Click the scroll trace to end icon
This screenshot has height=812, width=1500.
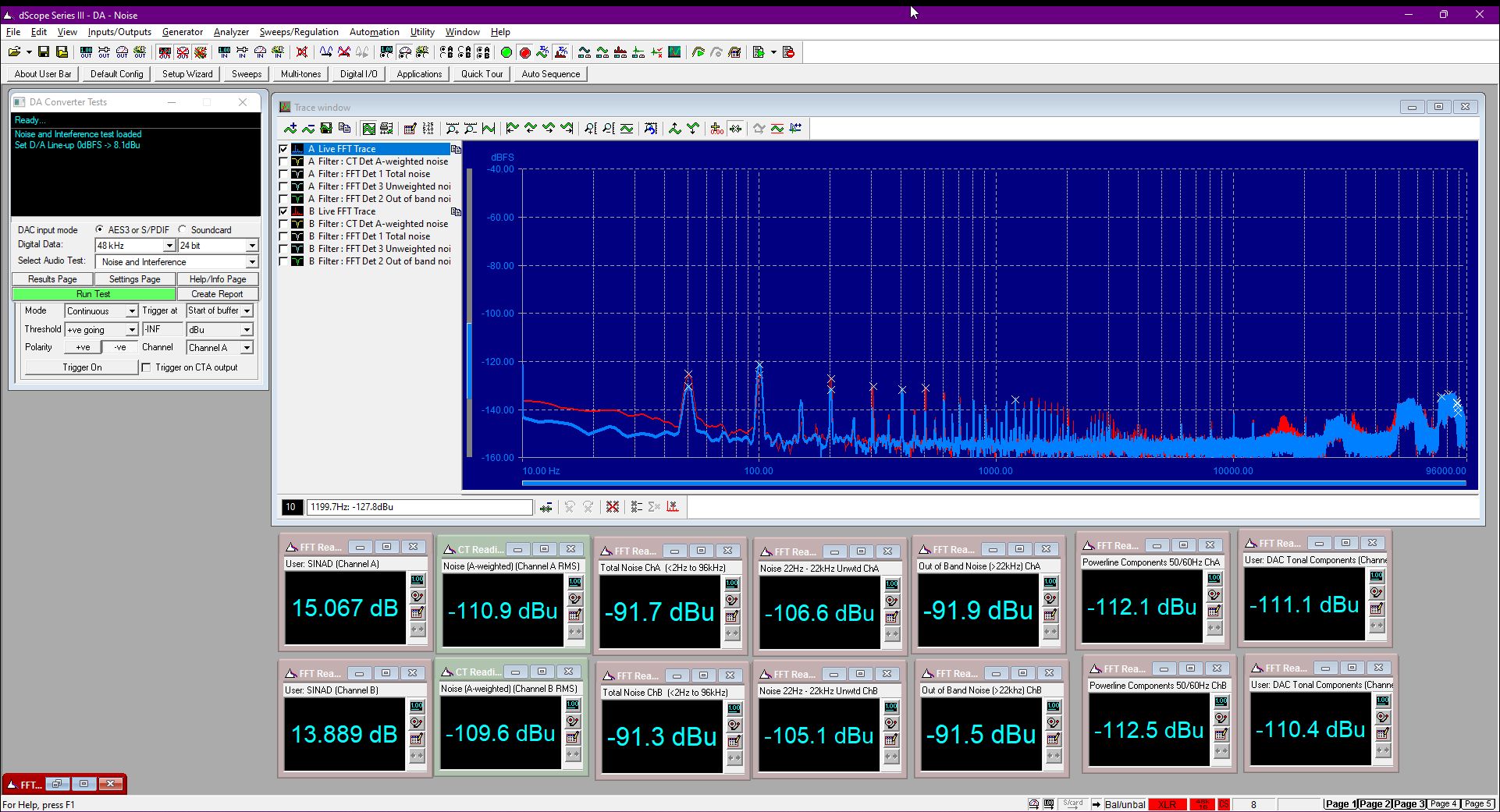[x=567, y=129]
